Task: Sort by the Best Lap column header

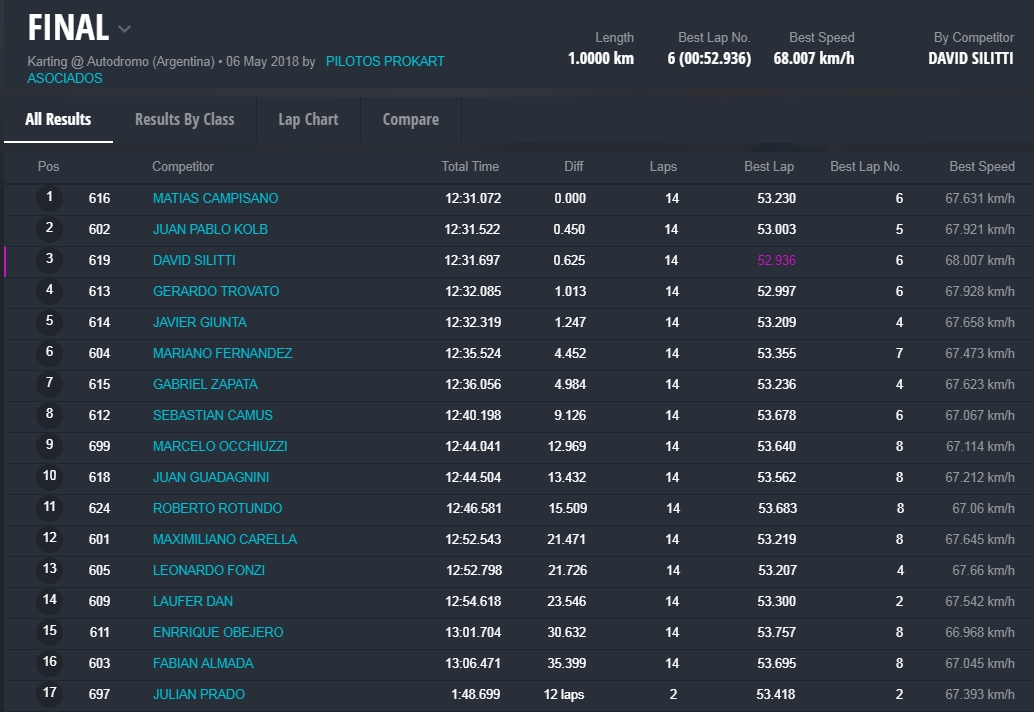Action: pyautogui.click(x=768, y=166)
